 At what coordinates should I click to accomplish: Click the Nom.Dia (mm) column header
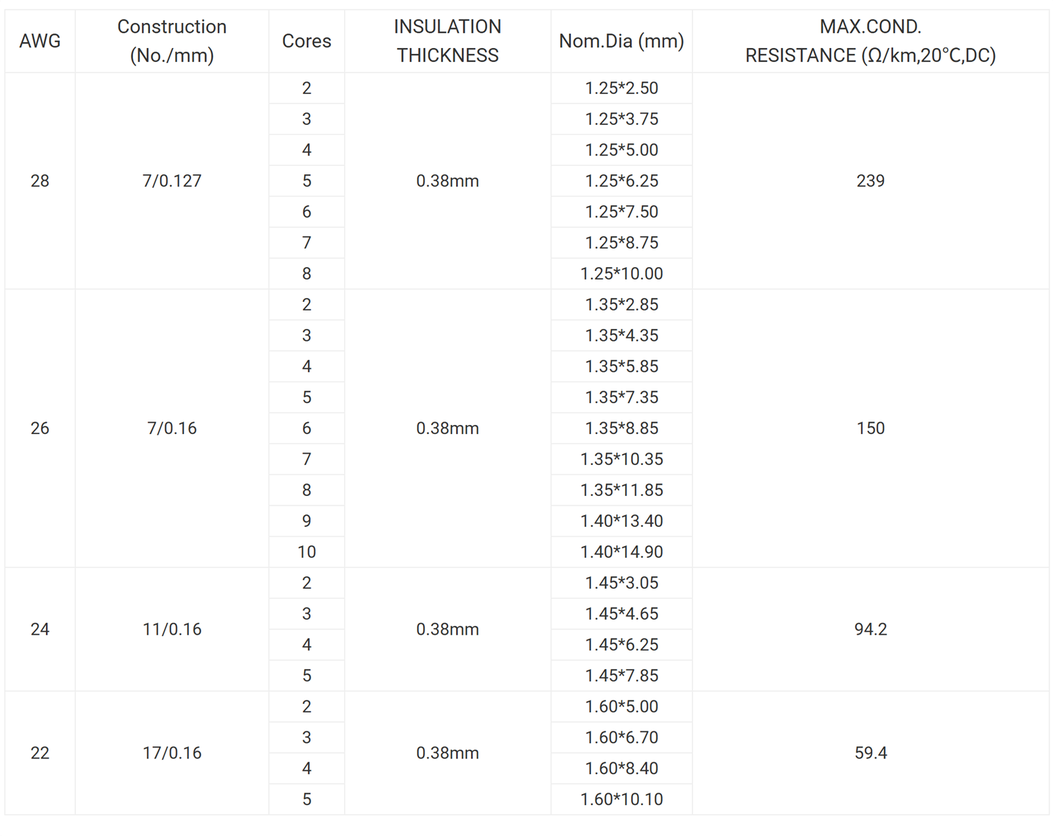tap(621, 41)
